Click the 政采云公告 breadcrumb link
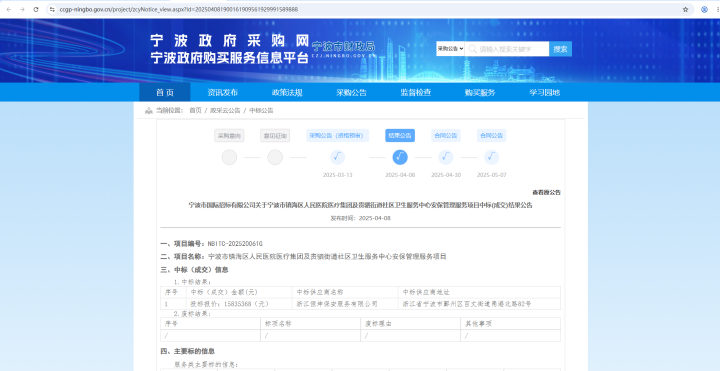Screen dimensions: 720x371 [225, 110]
